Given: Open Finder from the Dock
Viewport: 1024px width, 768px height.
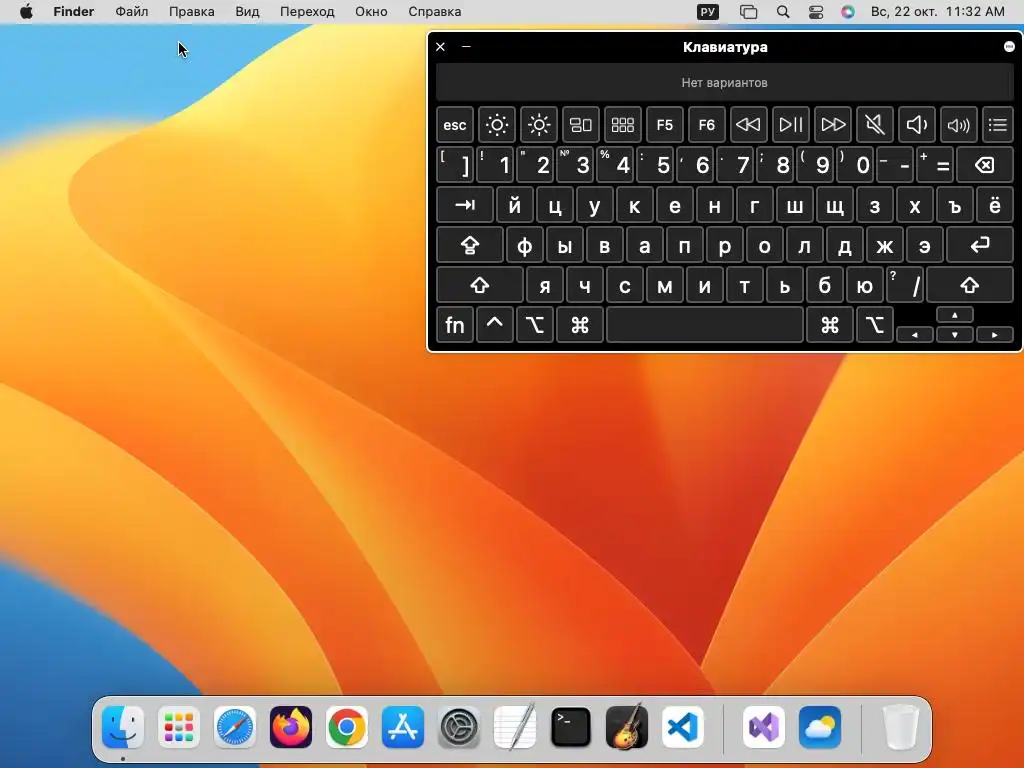Looking at the screenshot, I should tap(123, 727).
